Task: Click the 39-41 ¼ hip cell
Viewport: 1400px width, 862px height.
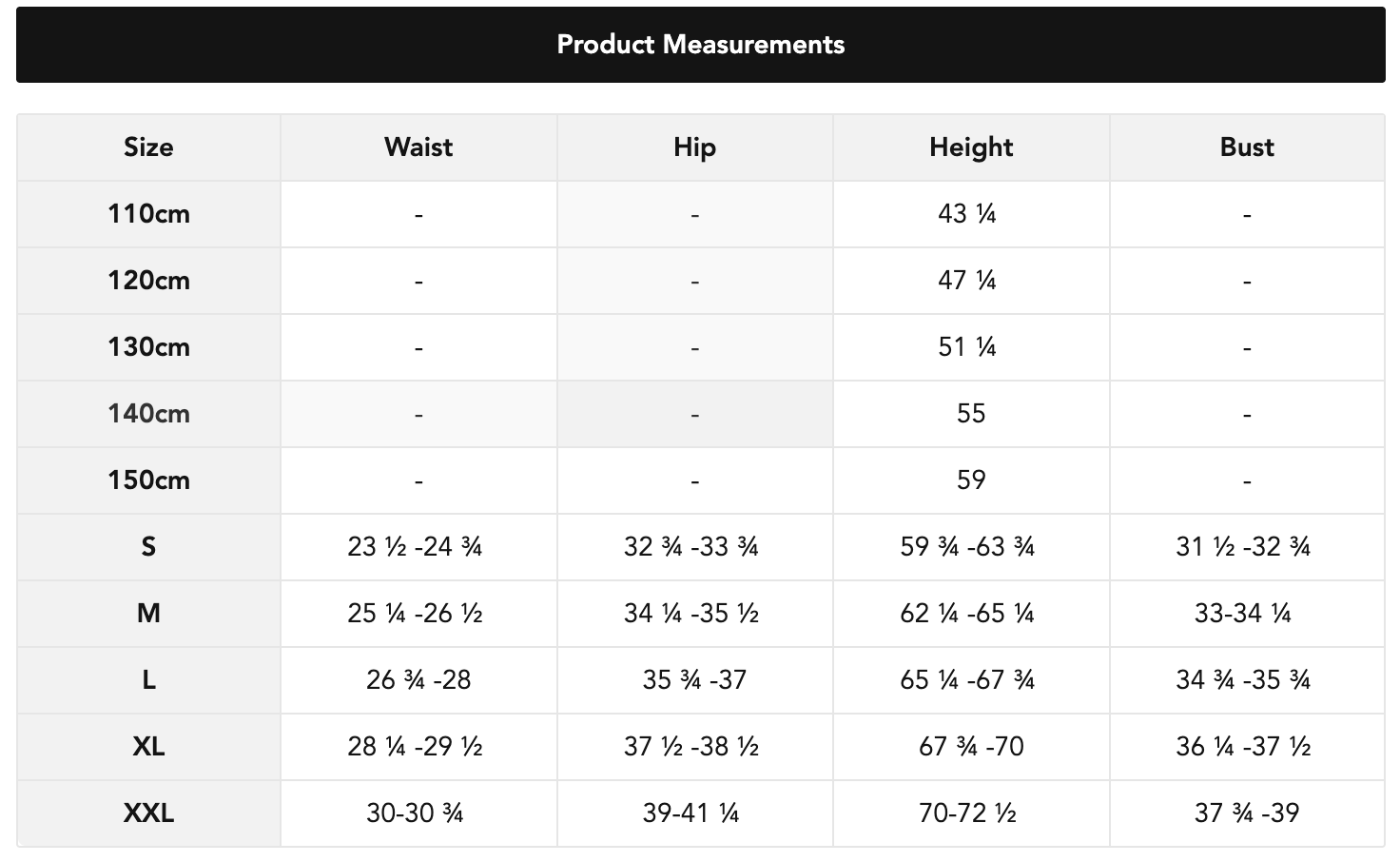Action: pos(691,813)
